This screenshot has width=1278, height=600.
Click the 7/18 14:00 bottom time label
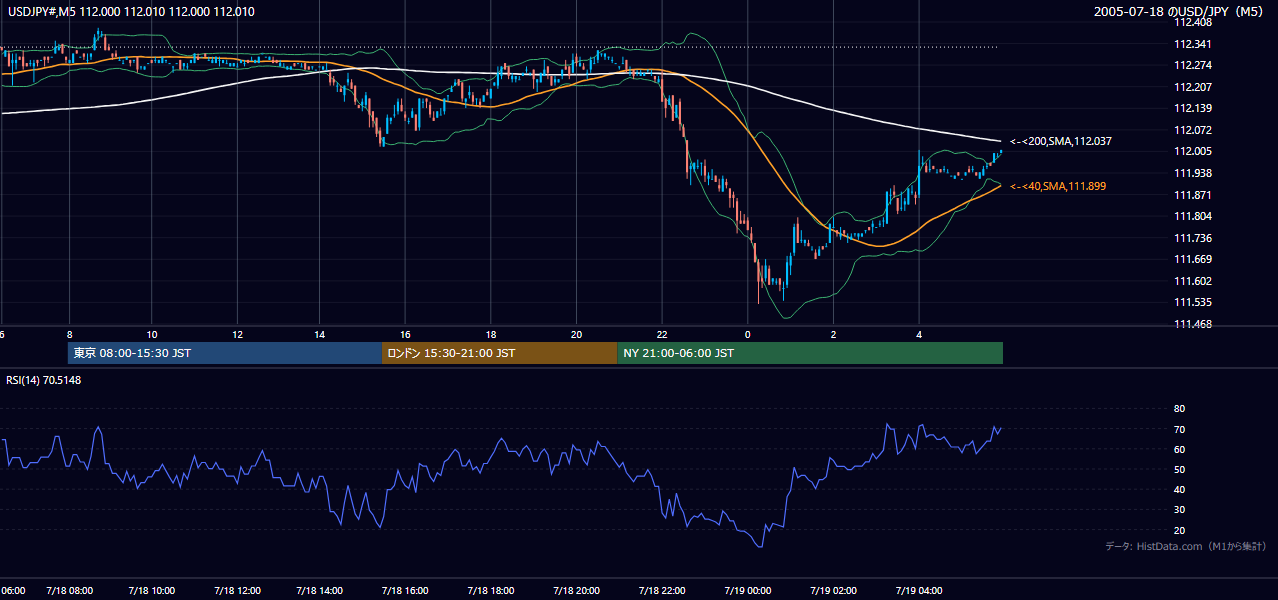click(x=320, y=590)
